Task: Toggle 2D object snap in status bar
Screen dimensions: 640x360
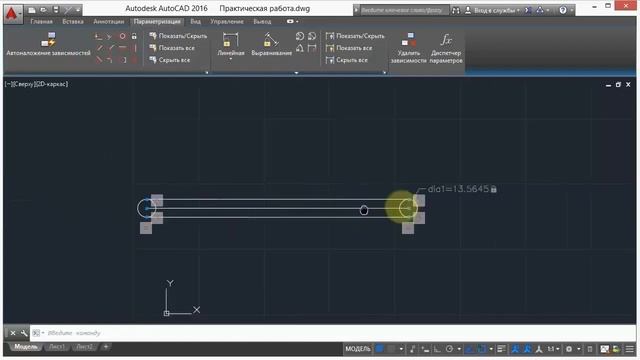Action: tap(482, 349)
